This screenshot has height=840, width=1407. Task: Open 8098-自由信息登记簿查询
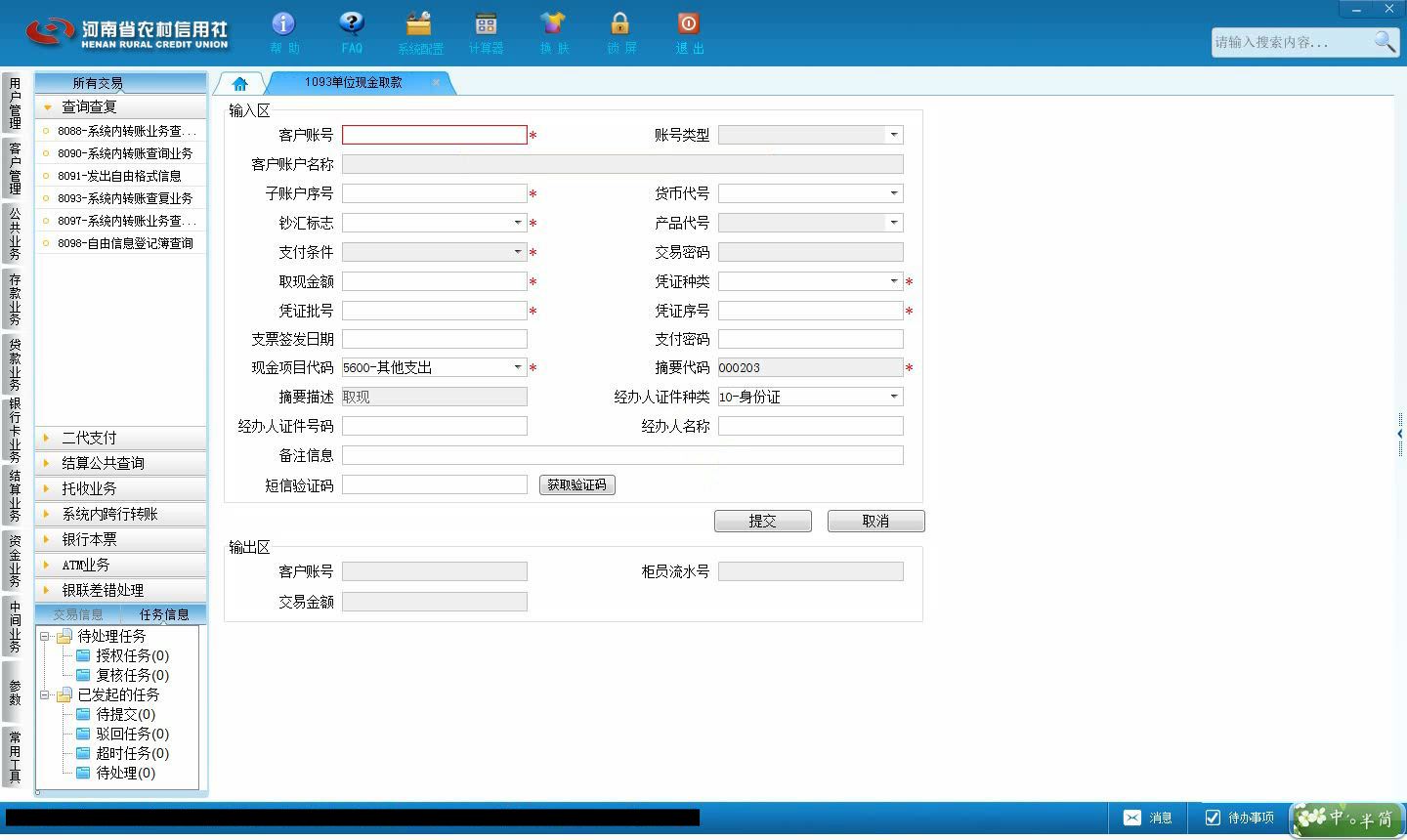pyautogui.click(x=121, y=243)
